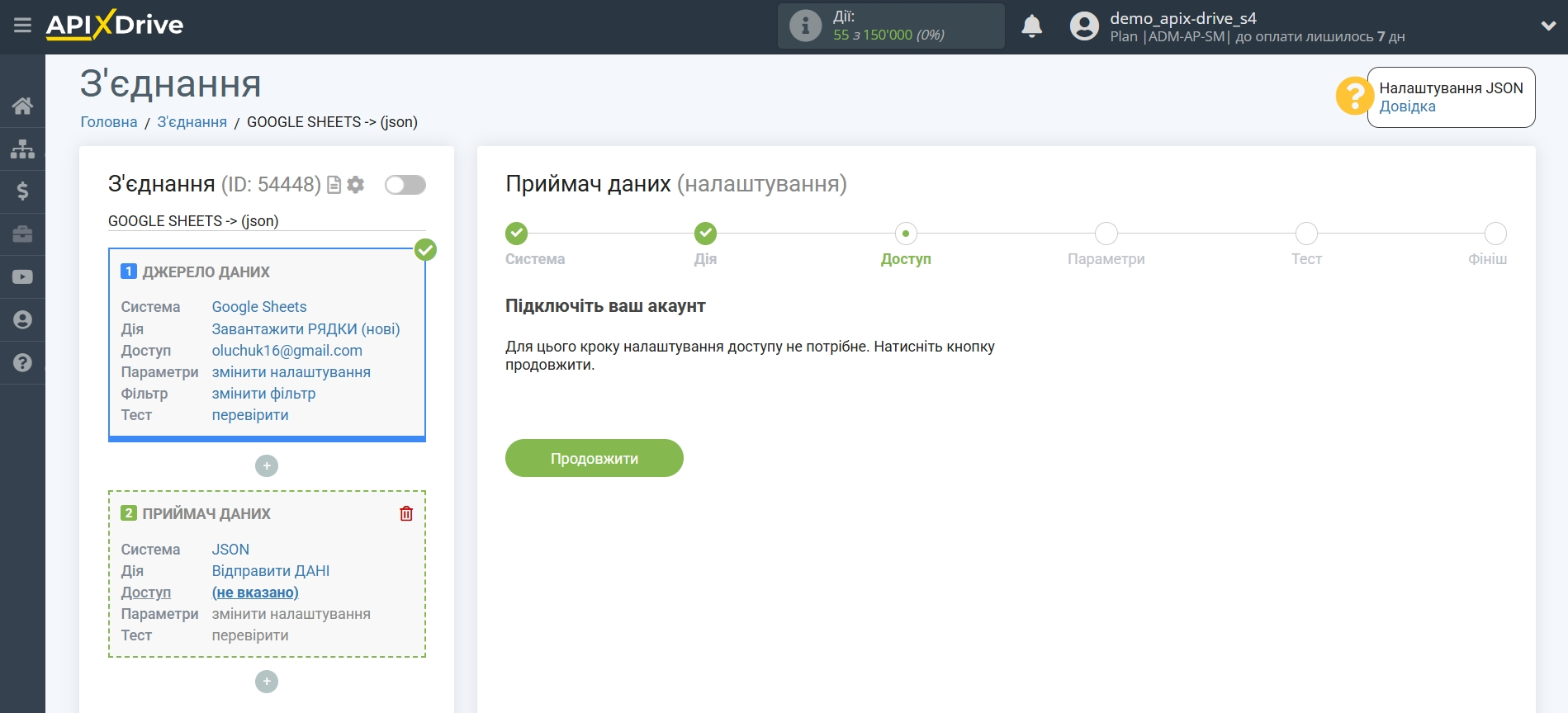
Task: Open notifications bell
Action: 1031,26
